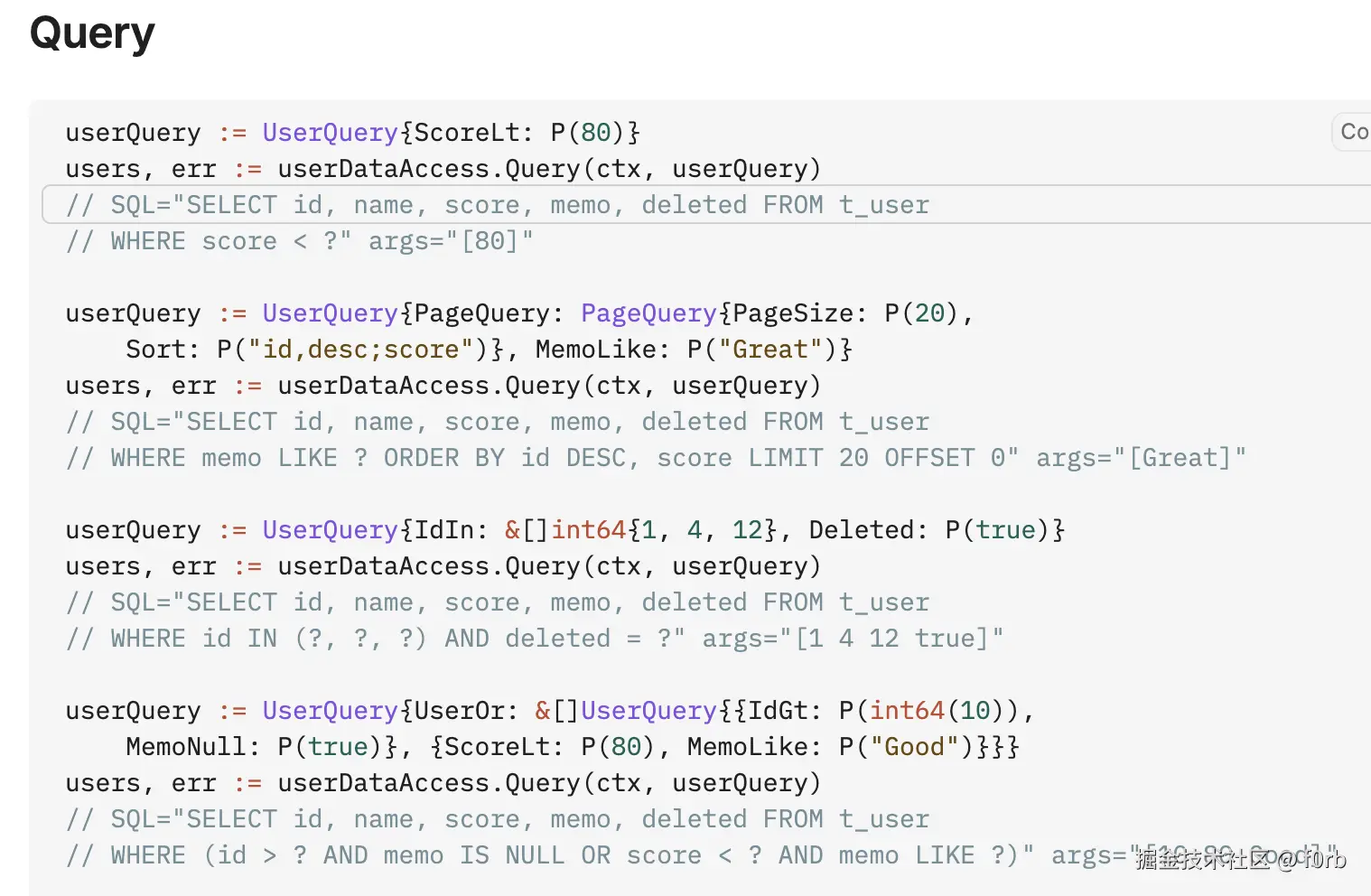This screenshot has width=1371, height=896.
Task: Click the MemoNull: P(true) expression
Action: coord(254,747)
